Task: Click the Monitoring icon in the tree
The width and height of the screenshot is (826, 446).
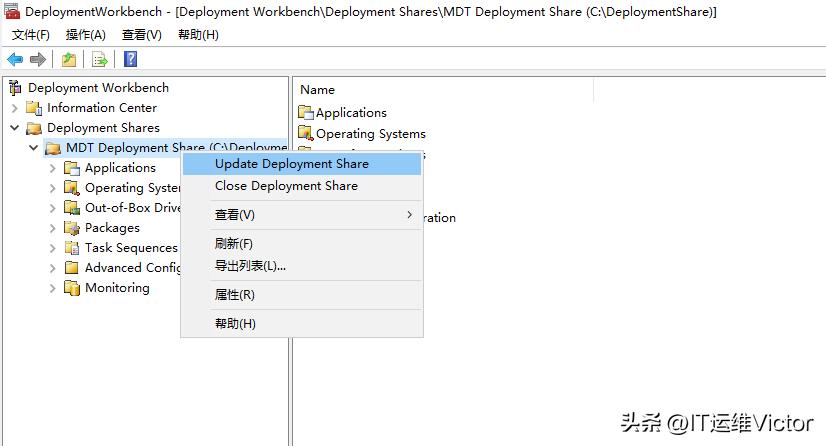Action: pos(72,288)
